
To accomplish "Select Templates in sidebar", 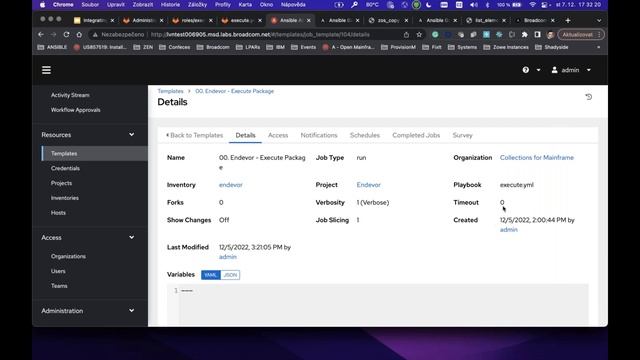I will coord(95,153).
